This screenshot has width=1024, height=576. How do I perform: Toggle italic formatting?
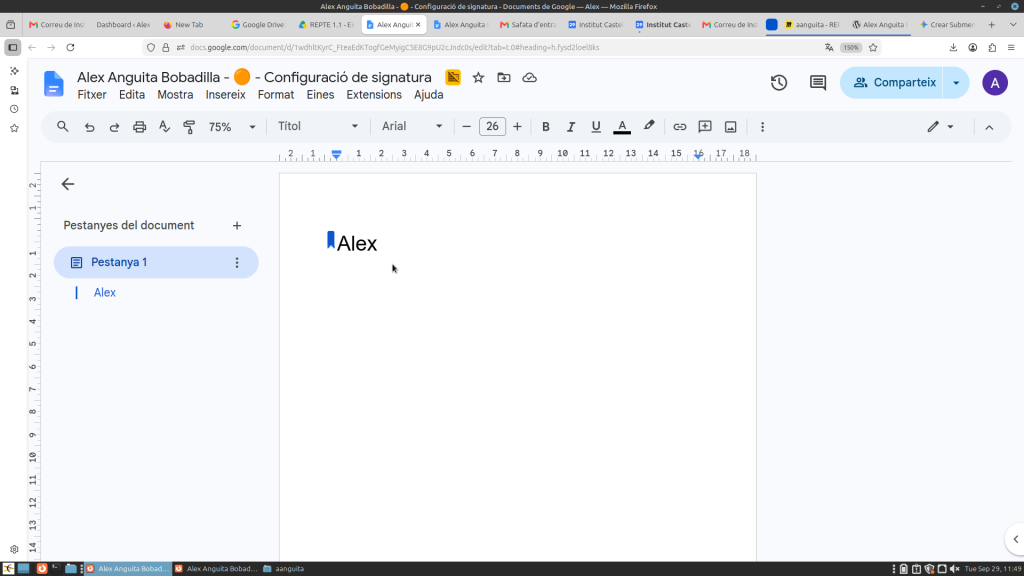pos(570,127)
